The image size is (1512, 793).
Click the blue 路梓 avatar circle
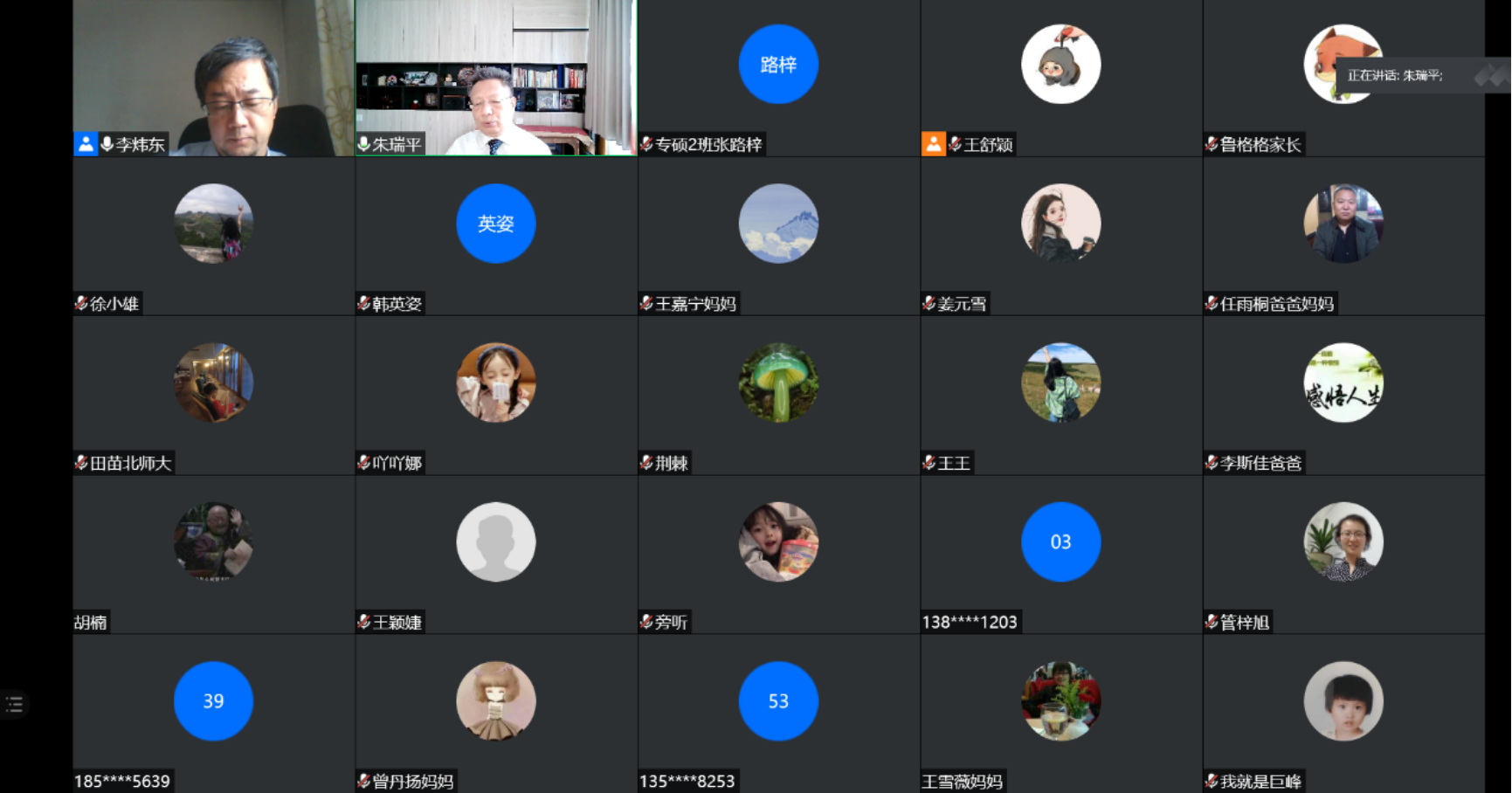click(x=778, y=64)
